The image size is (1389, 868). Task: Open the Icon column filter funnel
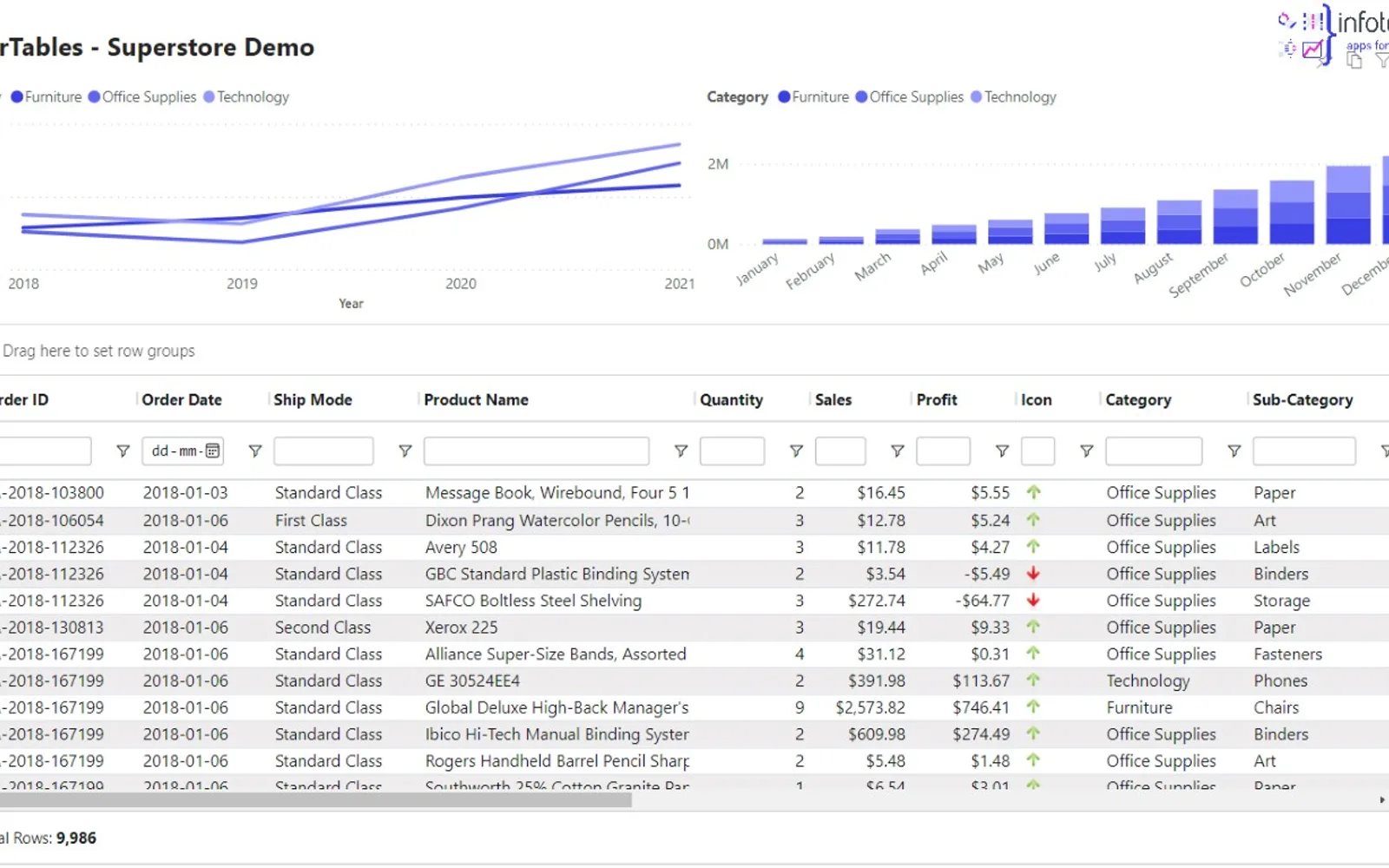point(1086,450)
